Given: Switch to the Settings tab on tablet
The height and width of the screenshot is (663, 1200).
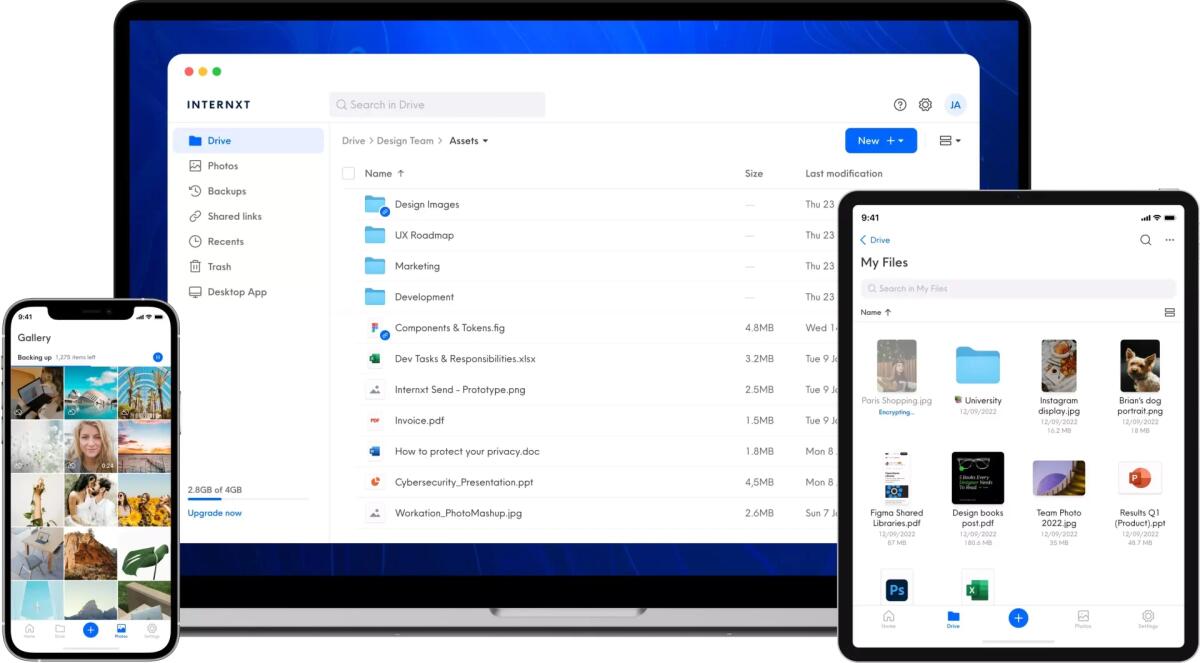Looking at the screenshot, I should pyautogui.click(x=1147, y=618).
